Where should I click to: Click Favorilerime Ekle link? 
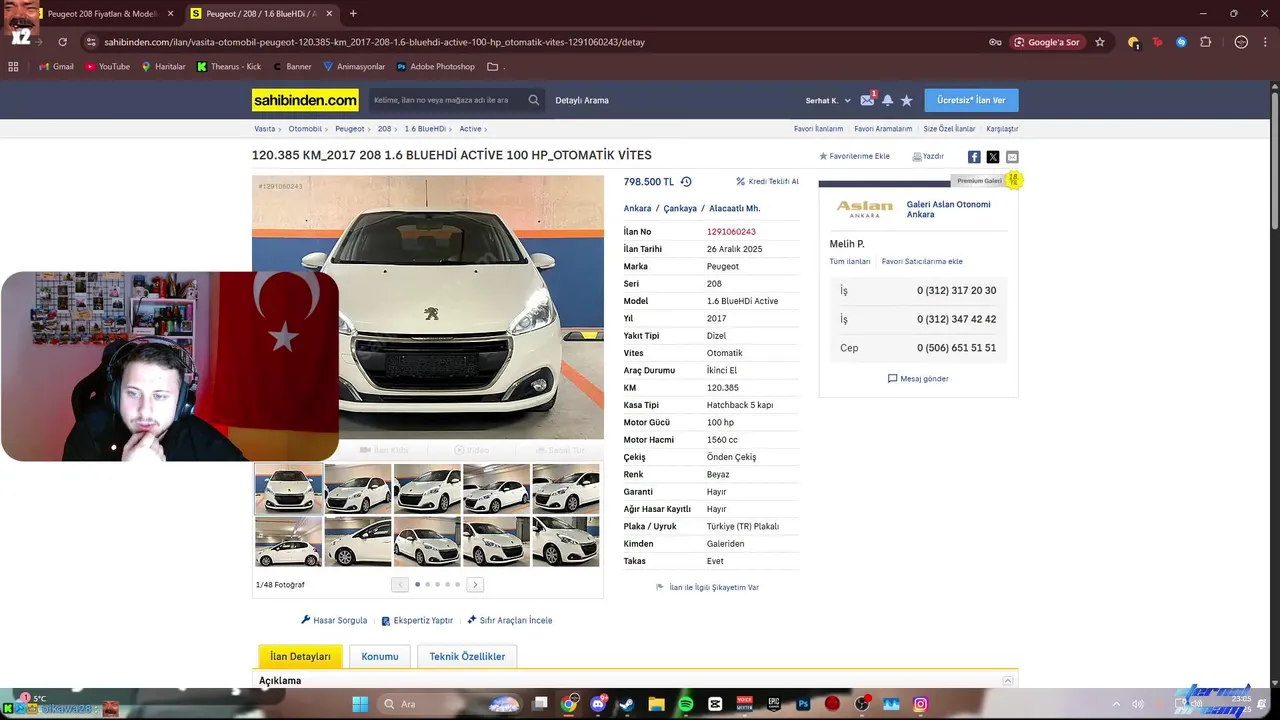coord(854,157)
